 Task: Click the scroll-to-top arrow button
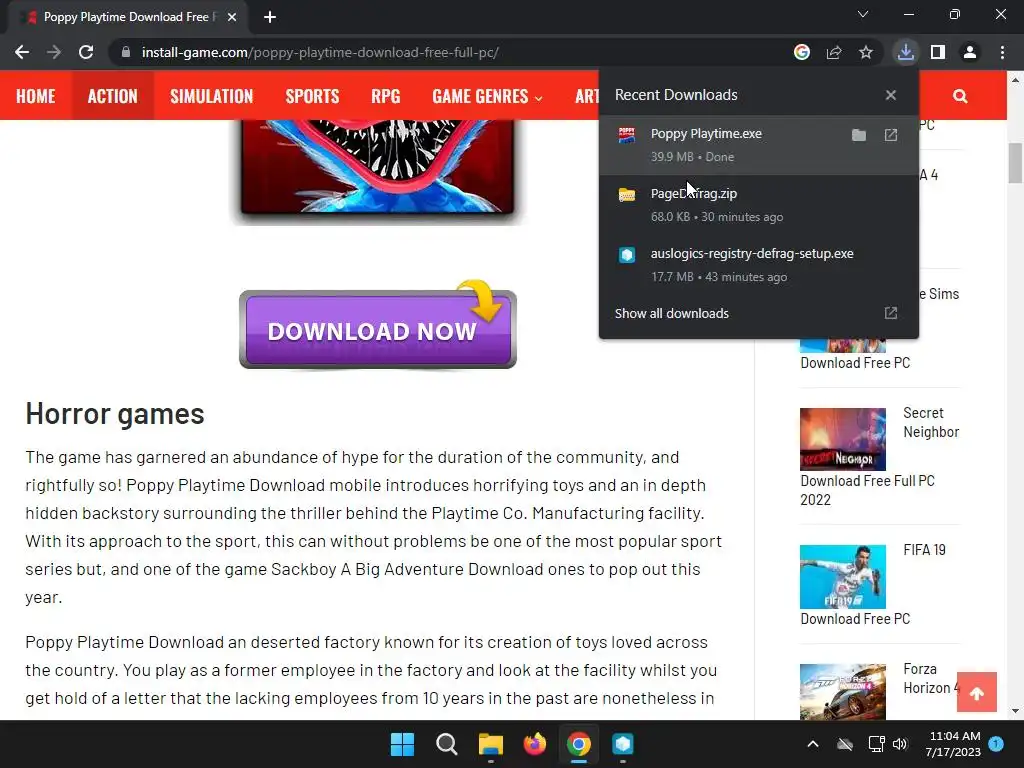coord(976,692)
